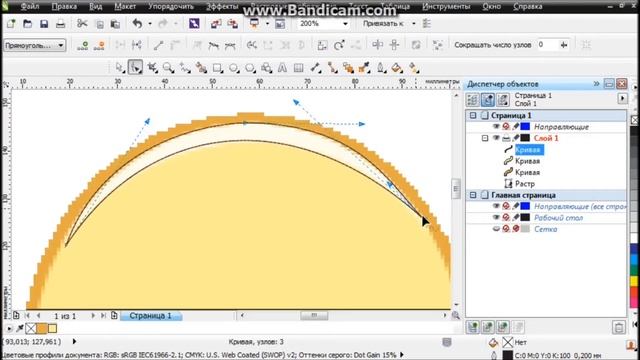Click the no-color X swatch in document palette

point(31,328)
